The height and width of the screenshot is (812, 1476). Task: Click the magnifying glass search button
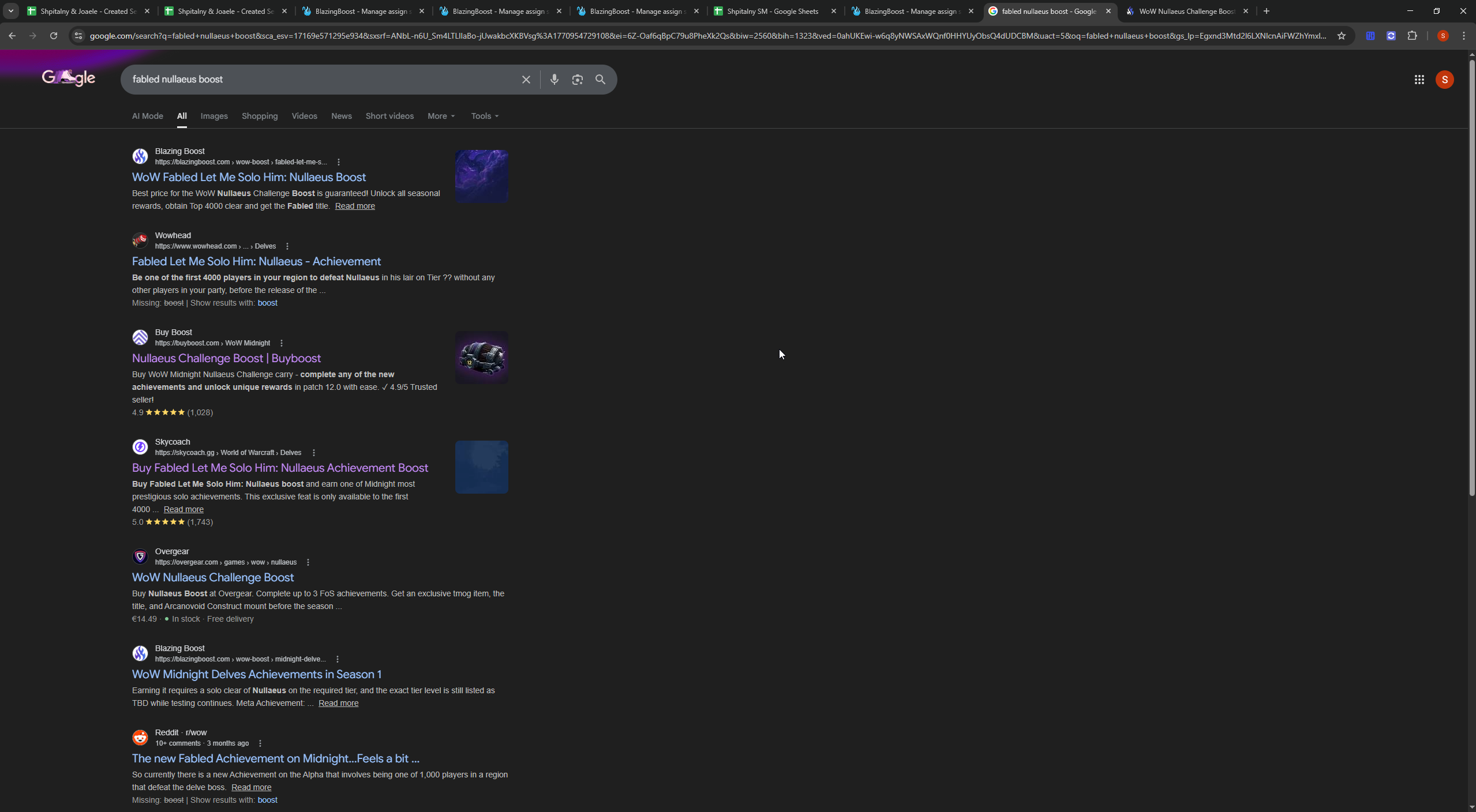click(600, 80)
